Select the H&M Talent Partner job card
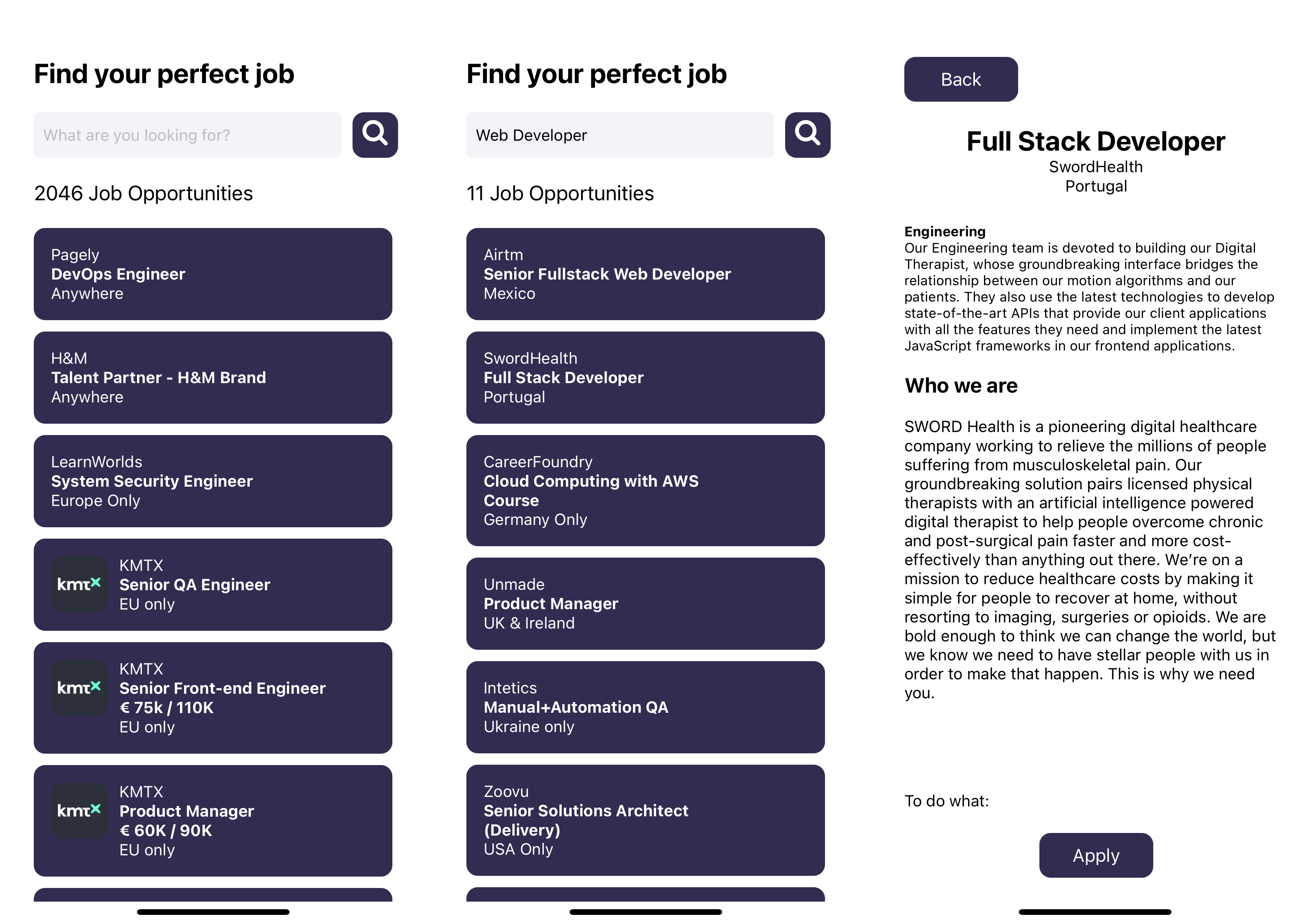The width and height of the screenshot is (1313, 924). (x=213, y=377)
